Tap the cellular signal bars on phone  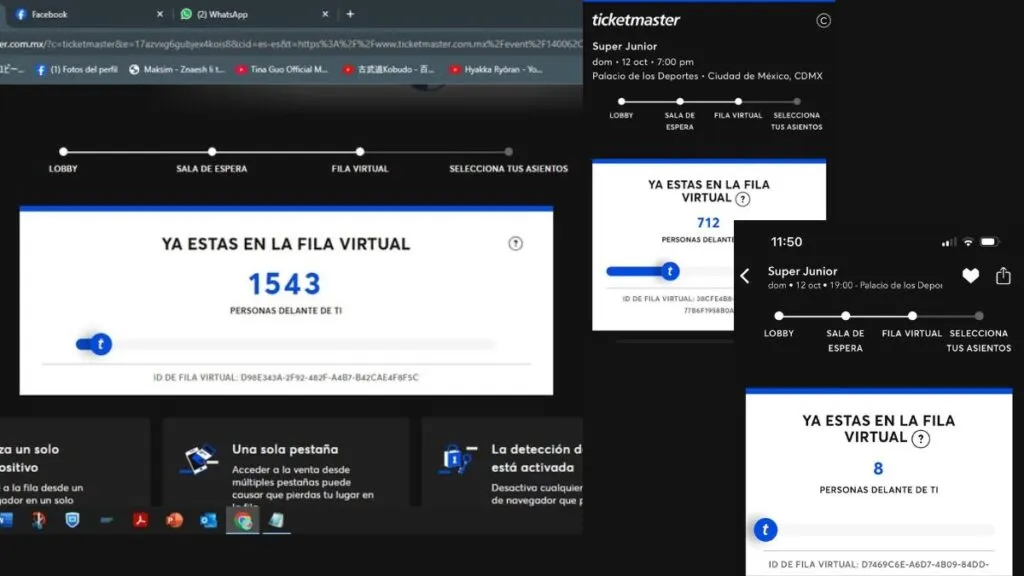(x=949, y=242)
